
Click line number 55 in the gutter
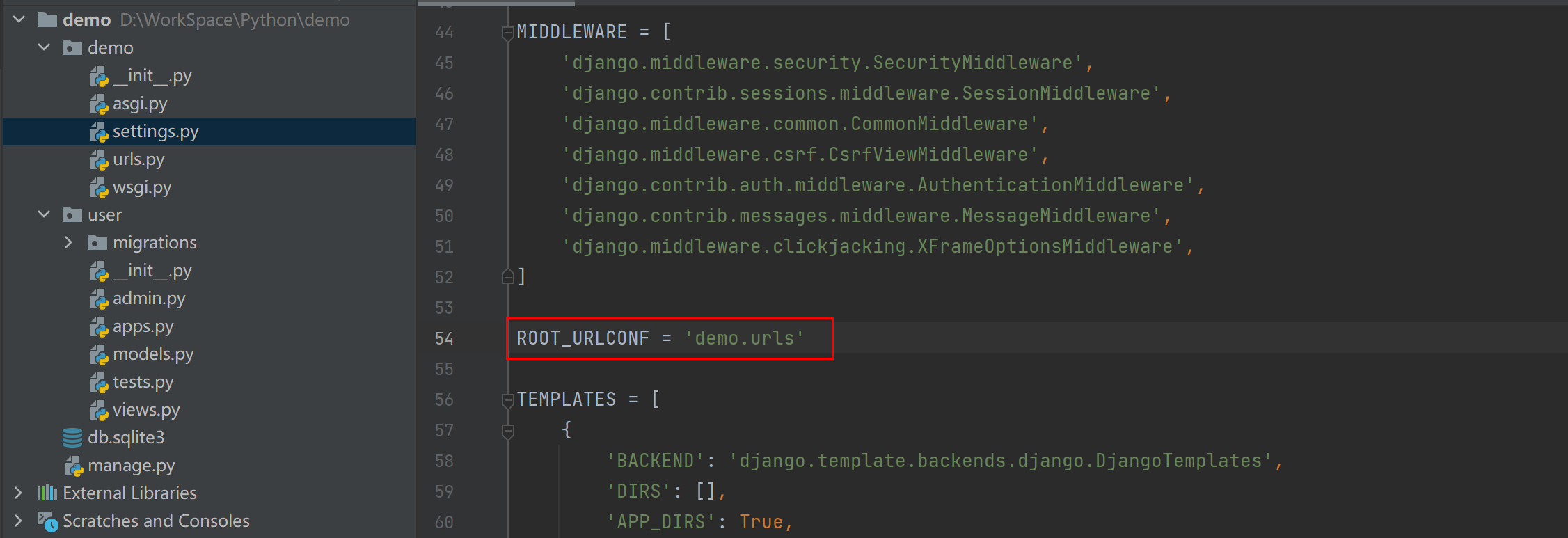(444, 369)
